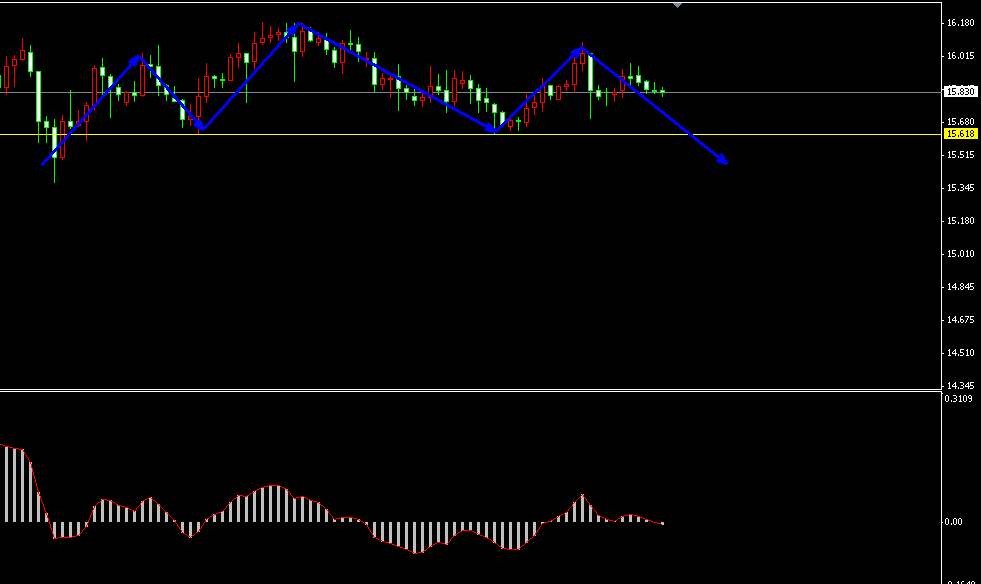Click the blue trend line's first low vertex
This screenshot has width=981, height=584.
pos(202,129)
